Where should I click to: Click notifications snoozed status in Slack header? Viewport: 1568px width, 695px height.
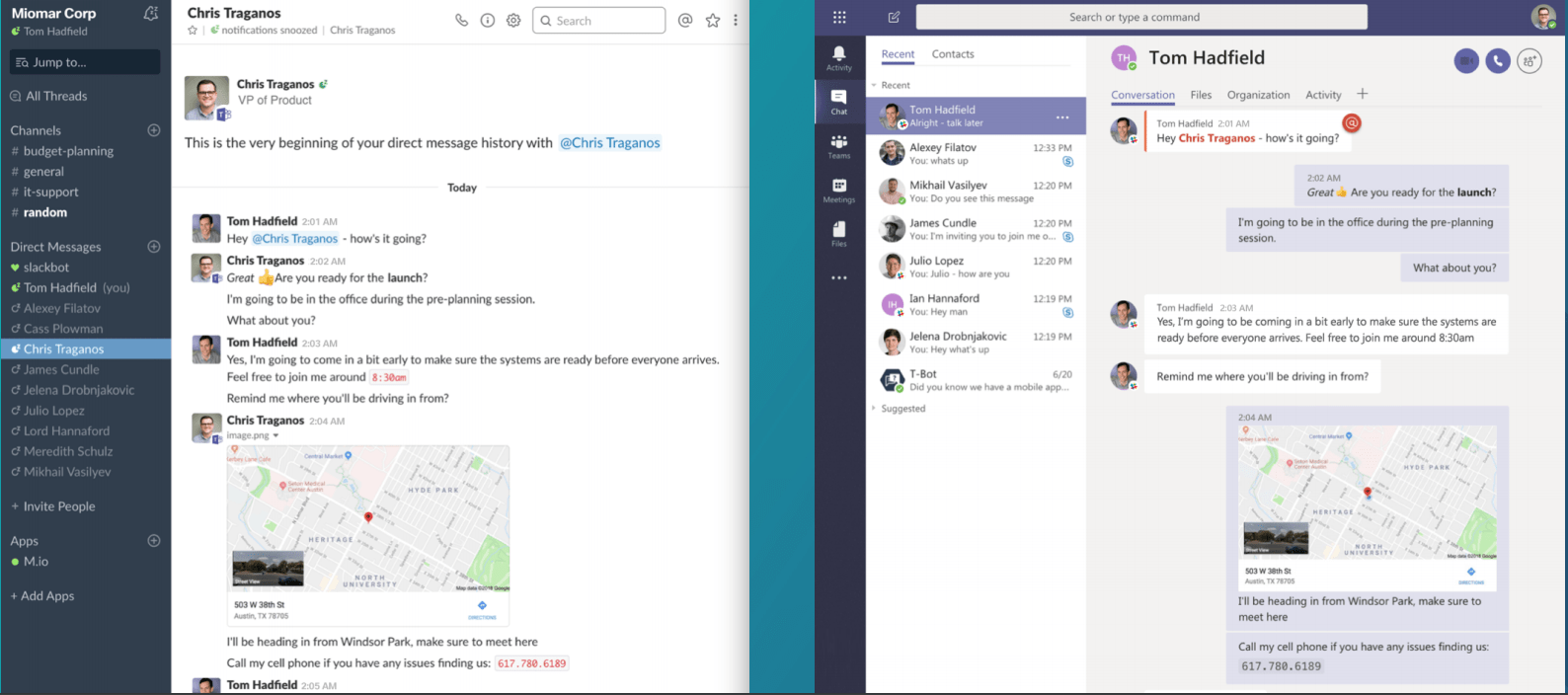tap(264, 31)
